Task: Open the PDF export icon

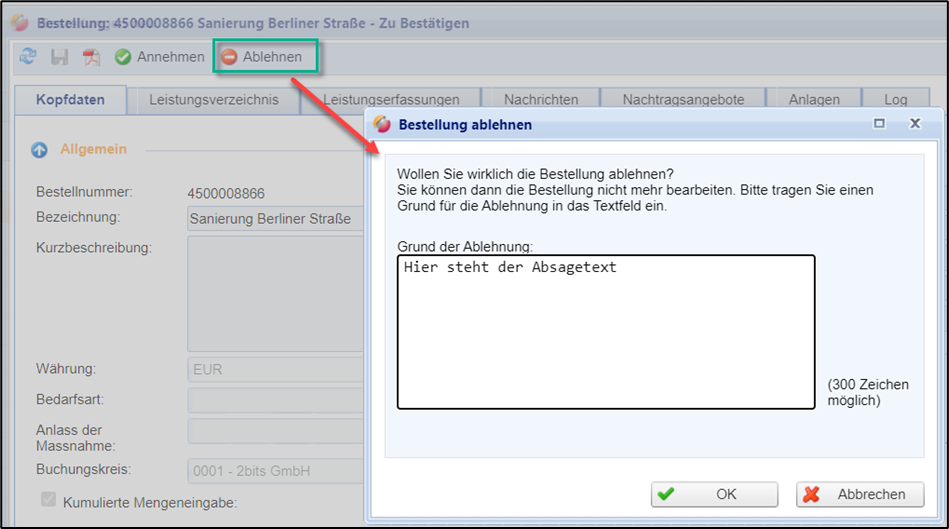Action: coord(91,57)
